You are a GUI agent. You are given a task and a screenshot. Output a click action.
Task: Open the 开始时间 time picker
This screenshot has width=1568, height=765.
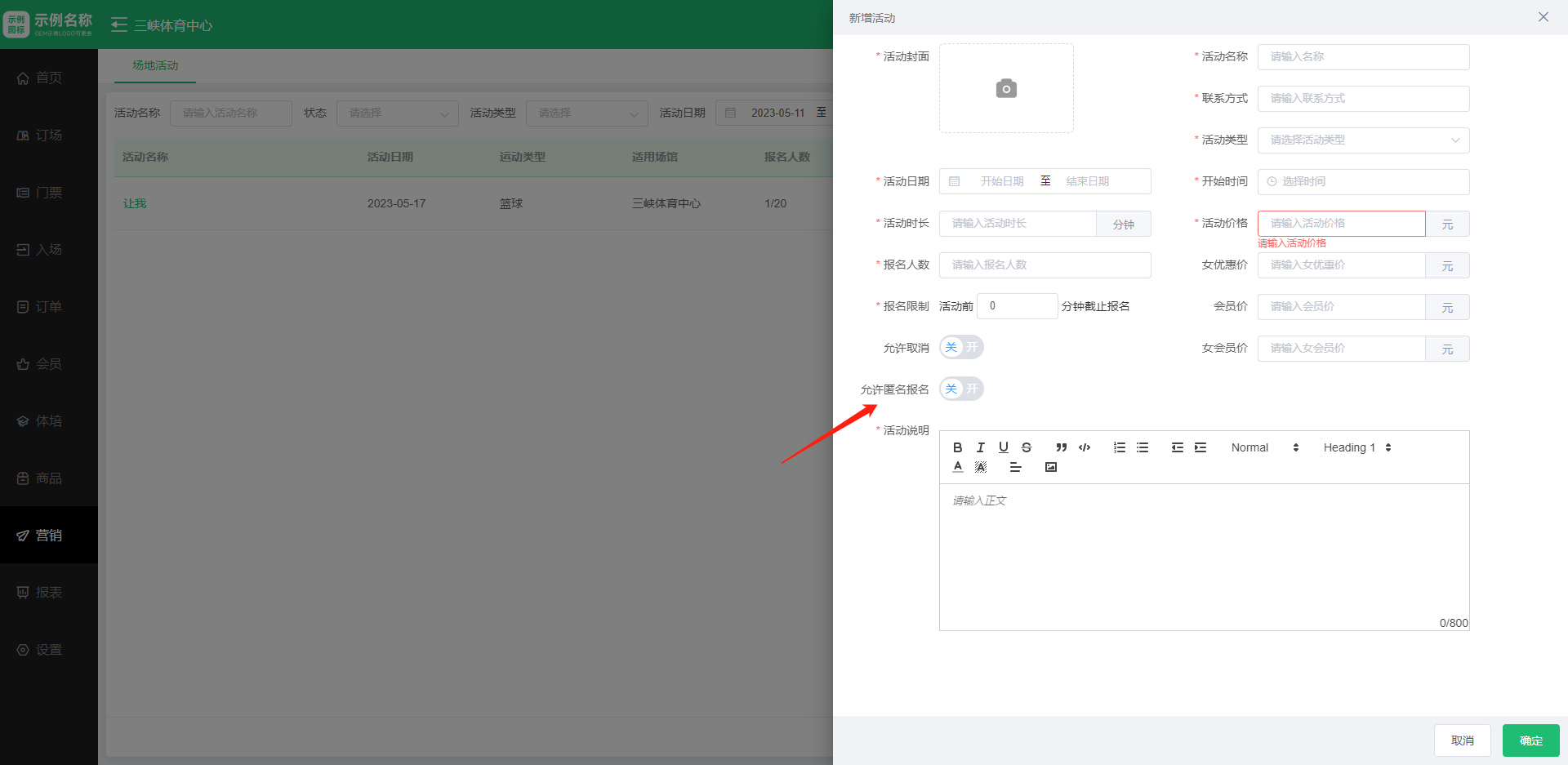(1363, 181)
